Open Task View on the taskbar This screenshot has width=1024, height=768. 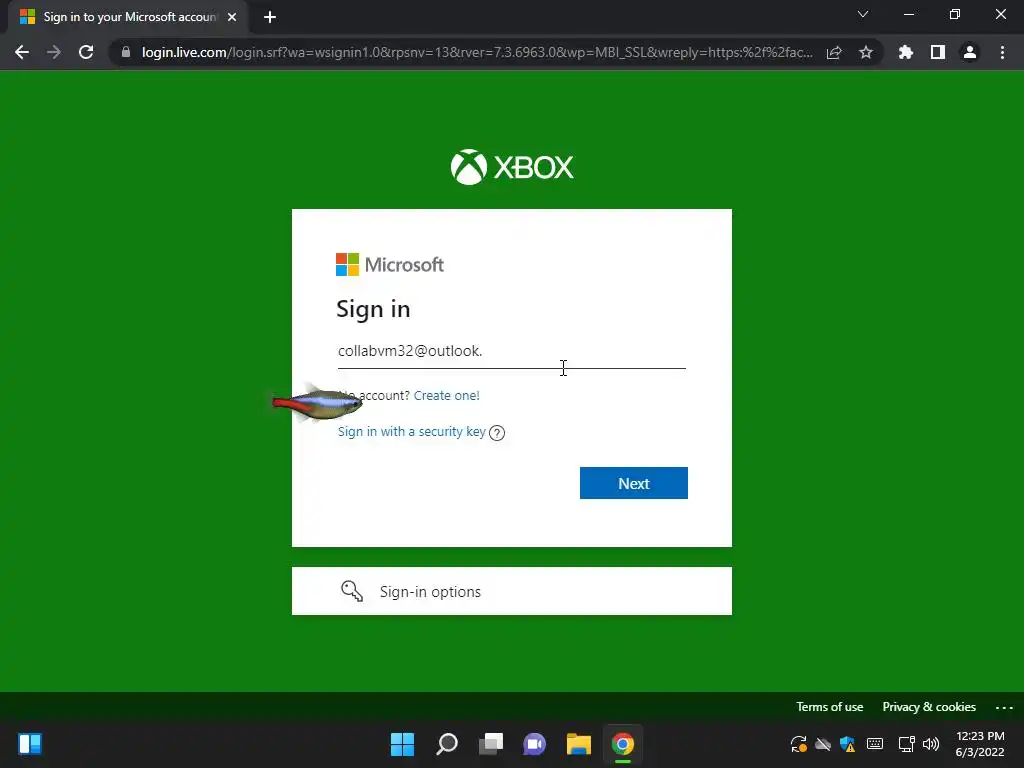point(491,744)
